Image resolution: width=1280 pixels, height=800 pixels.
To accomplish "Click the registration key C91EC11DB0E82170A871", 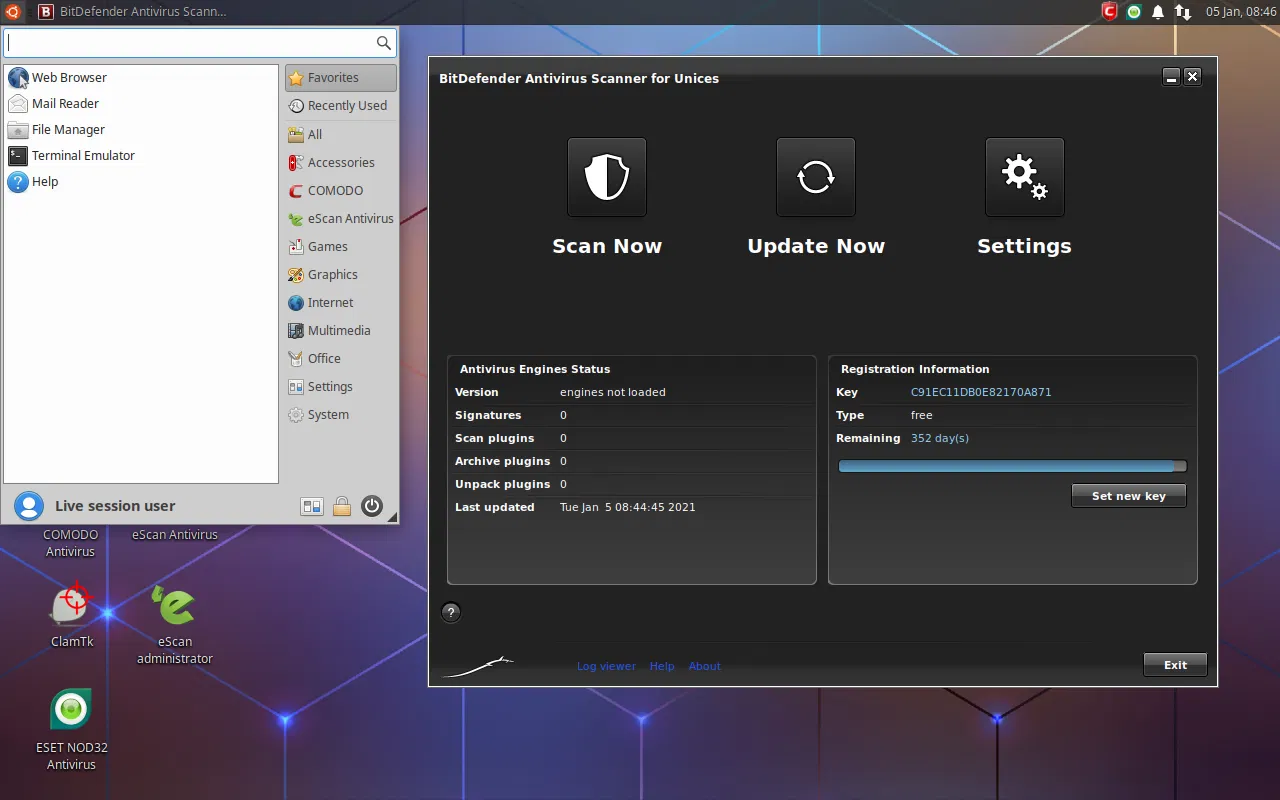I will (981, 392).
